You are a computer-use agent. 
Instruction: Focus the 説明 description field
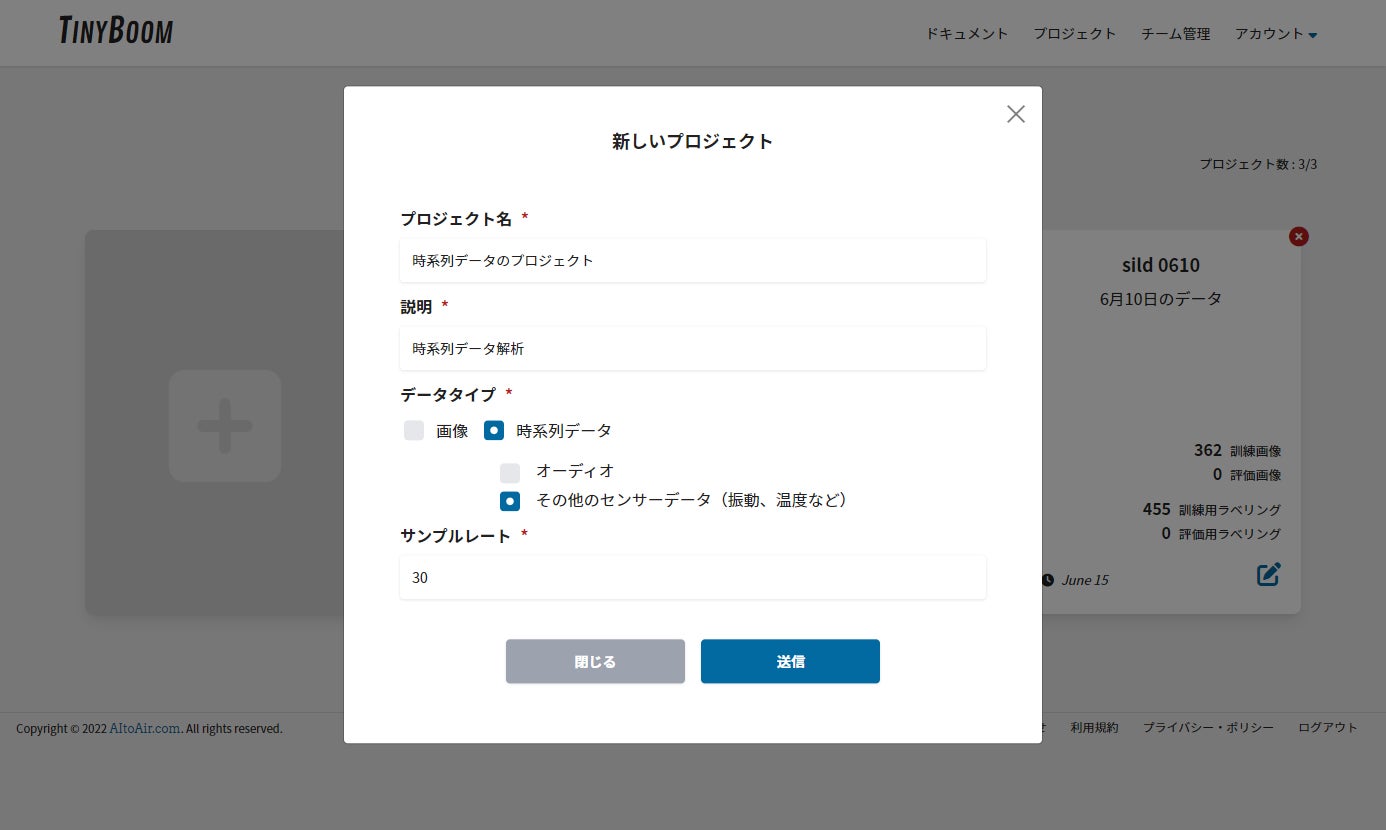tap(693, 348)
